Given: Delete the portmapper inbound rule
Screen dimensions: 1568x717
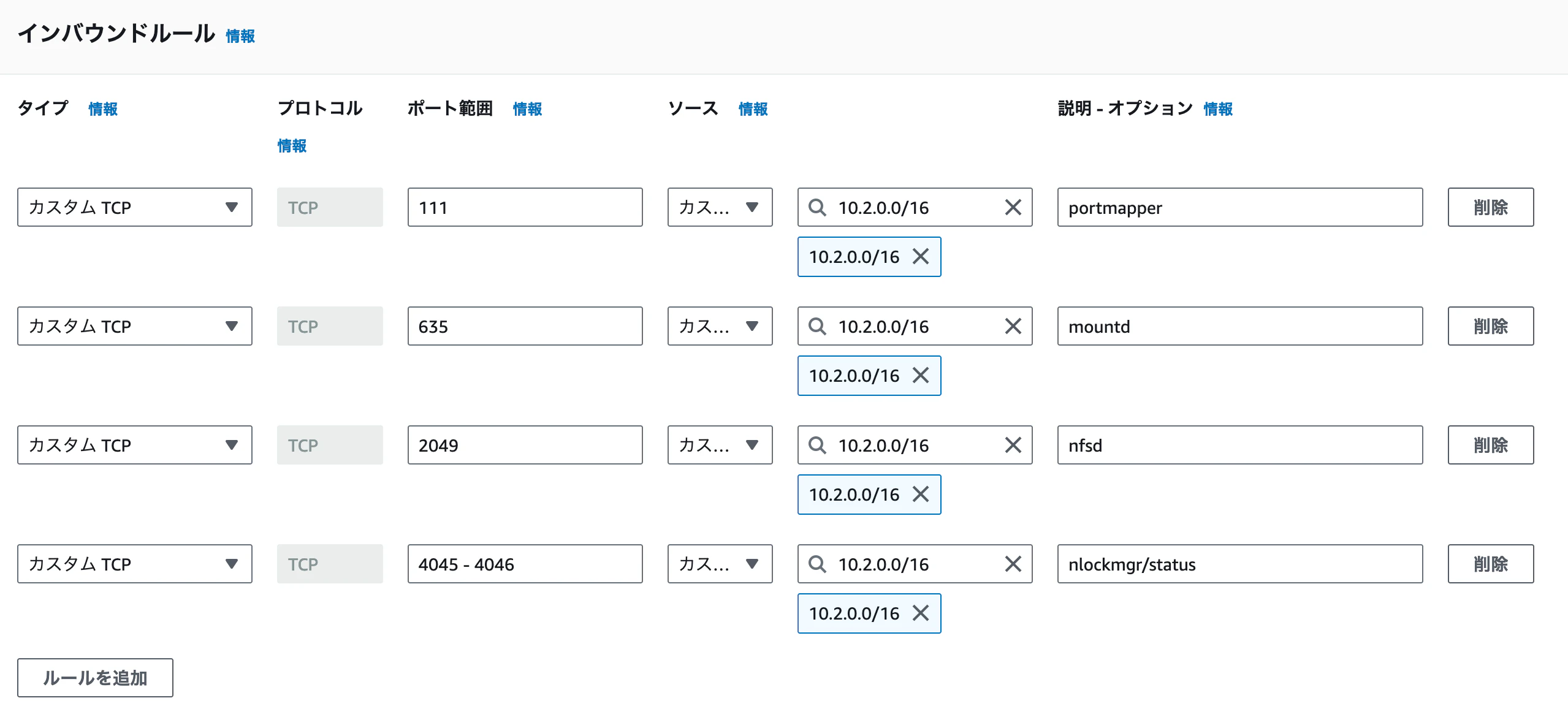Looking at the screenshot, I should tap(1490, 208).
